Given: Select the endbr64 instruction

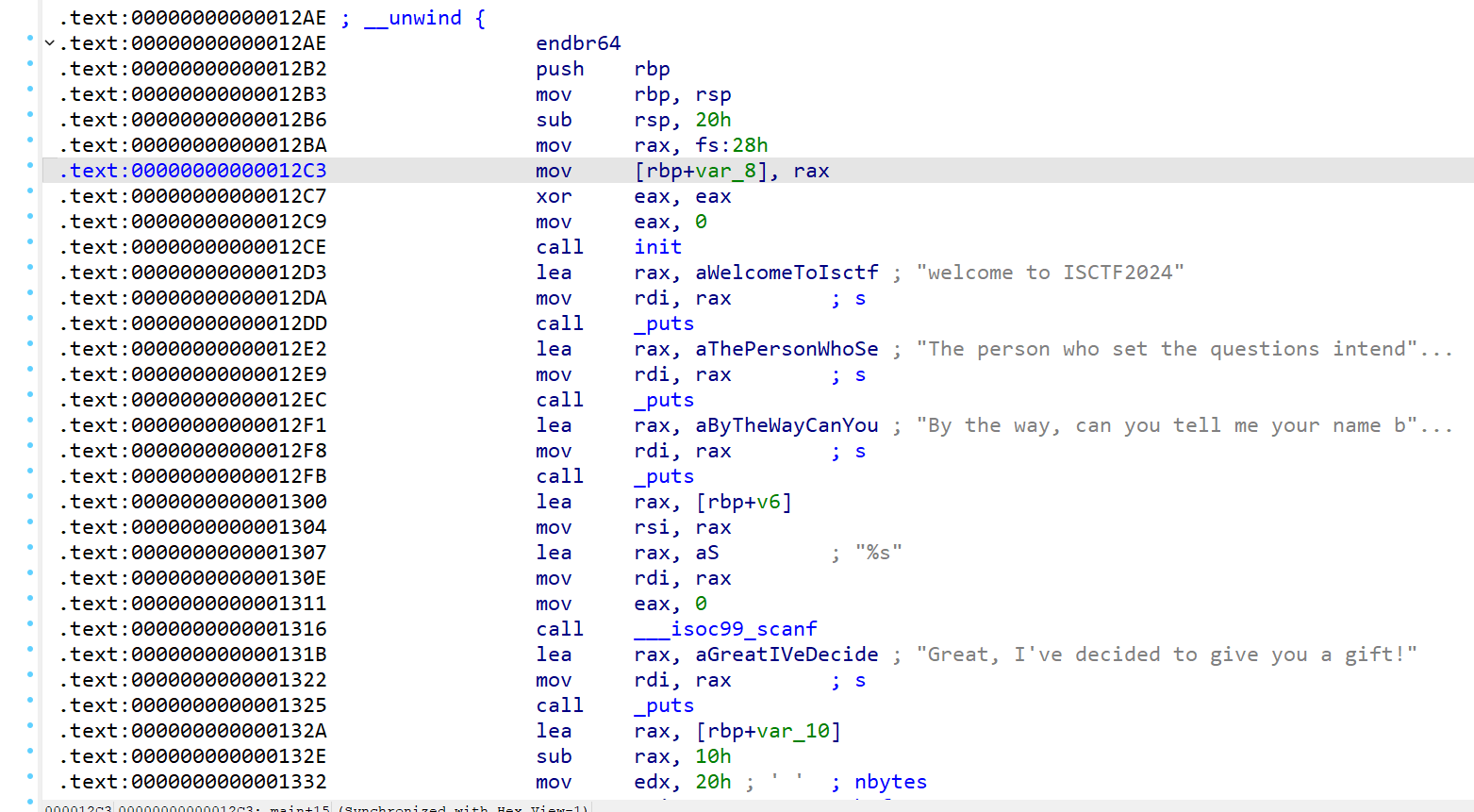Looking at the screenshot, I should (578, 43).
